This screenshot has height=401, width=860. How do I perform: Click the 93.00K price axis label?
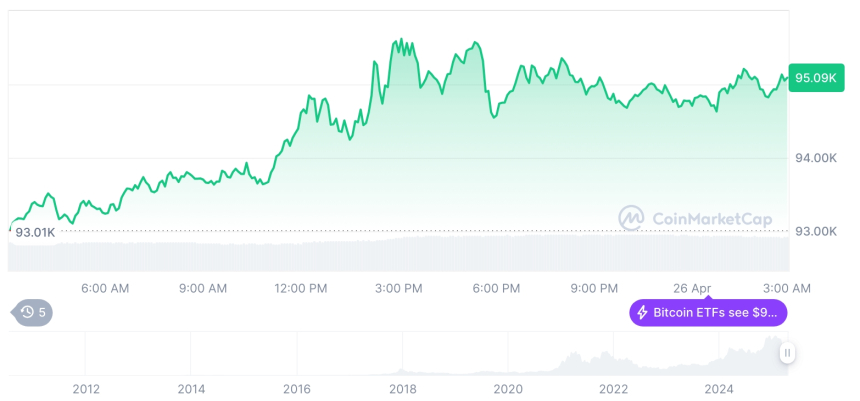[816, 231]
